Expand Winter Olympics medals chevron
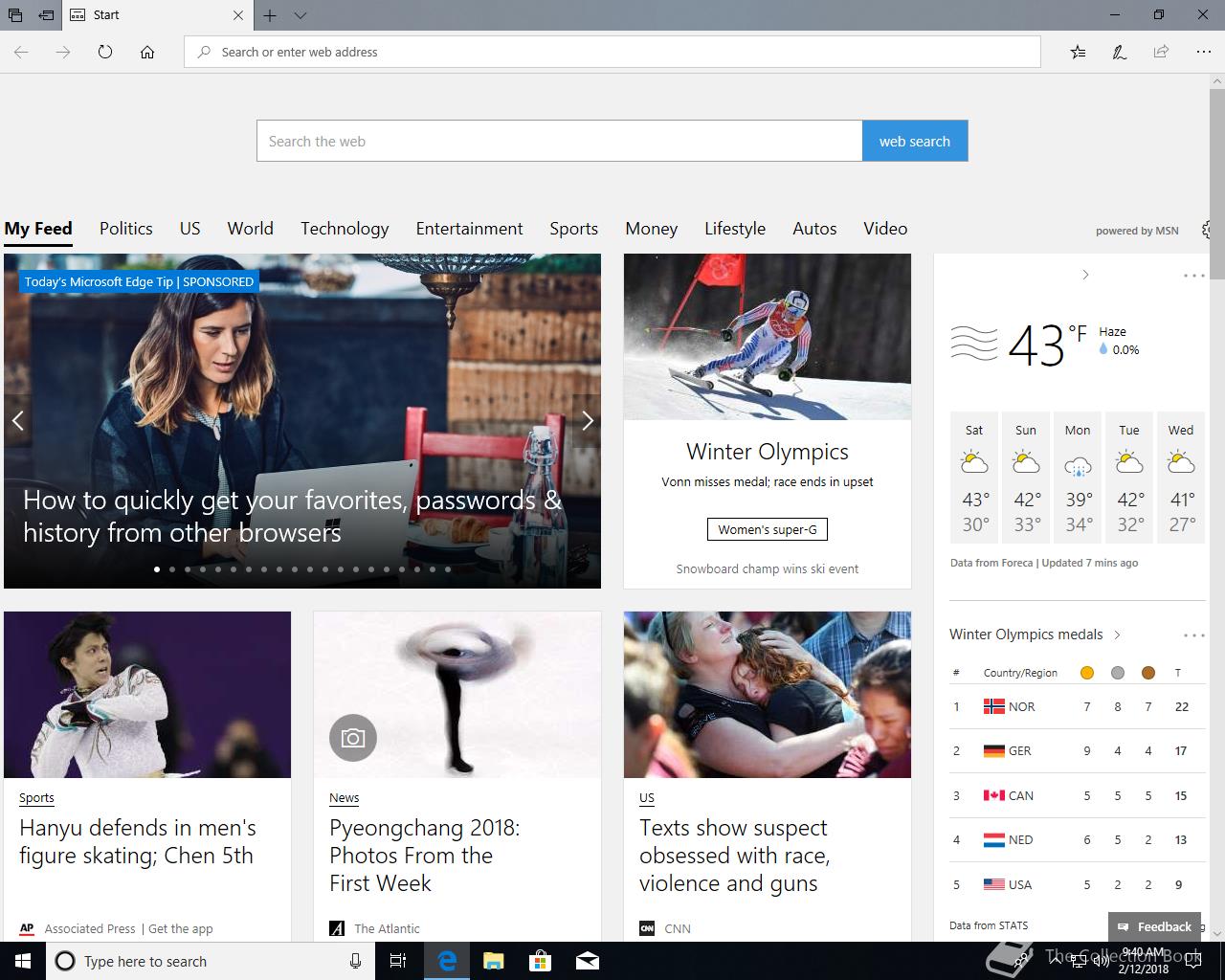Viewport: 1225px width, 980px height. tap(1117, 635)
